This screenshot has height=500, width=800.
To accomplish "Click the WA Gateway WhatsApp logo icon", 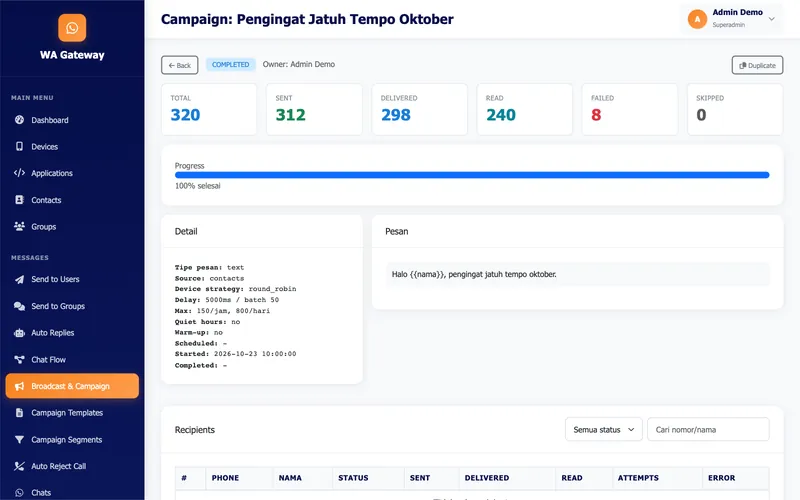I will coord(72,28).
